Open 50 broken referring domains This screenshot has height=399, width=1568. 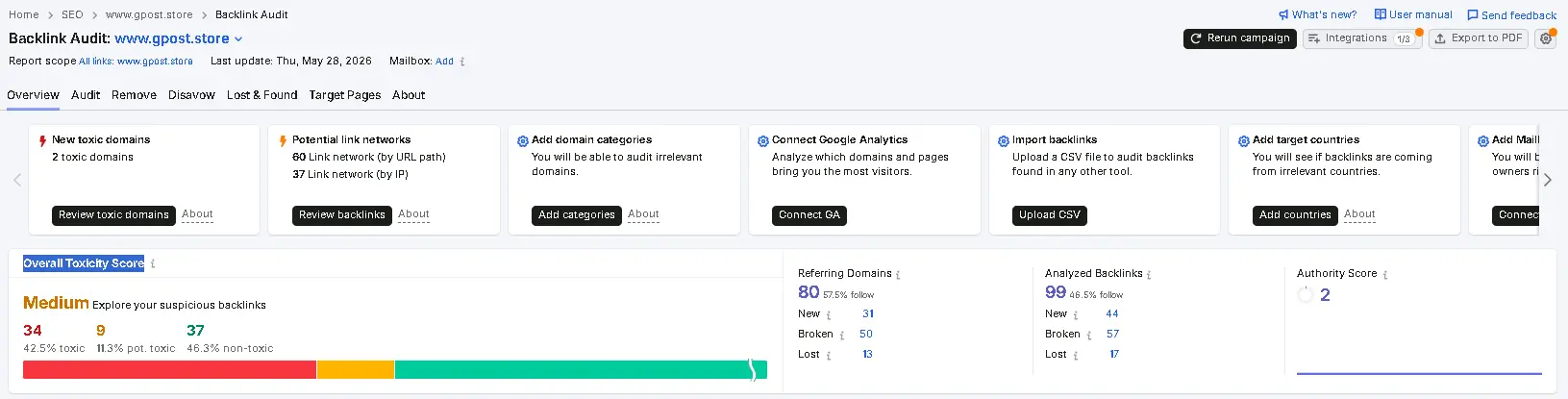pyautogui.click(x=866, y=335)
